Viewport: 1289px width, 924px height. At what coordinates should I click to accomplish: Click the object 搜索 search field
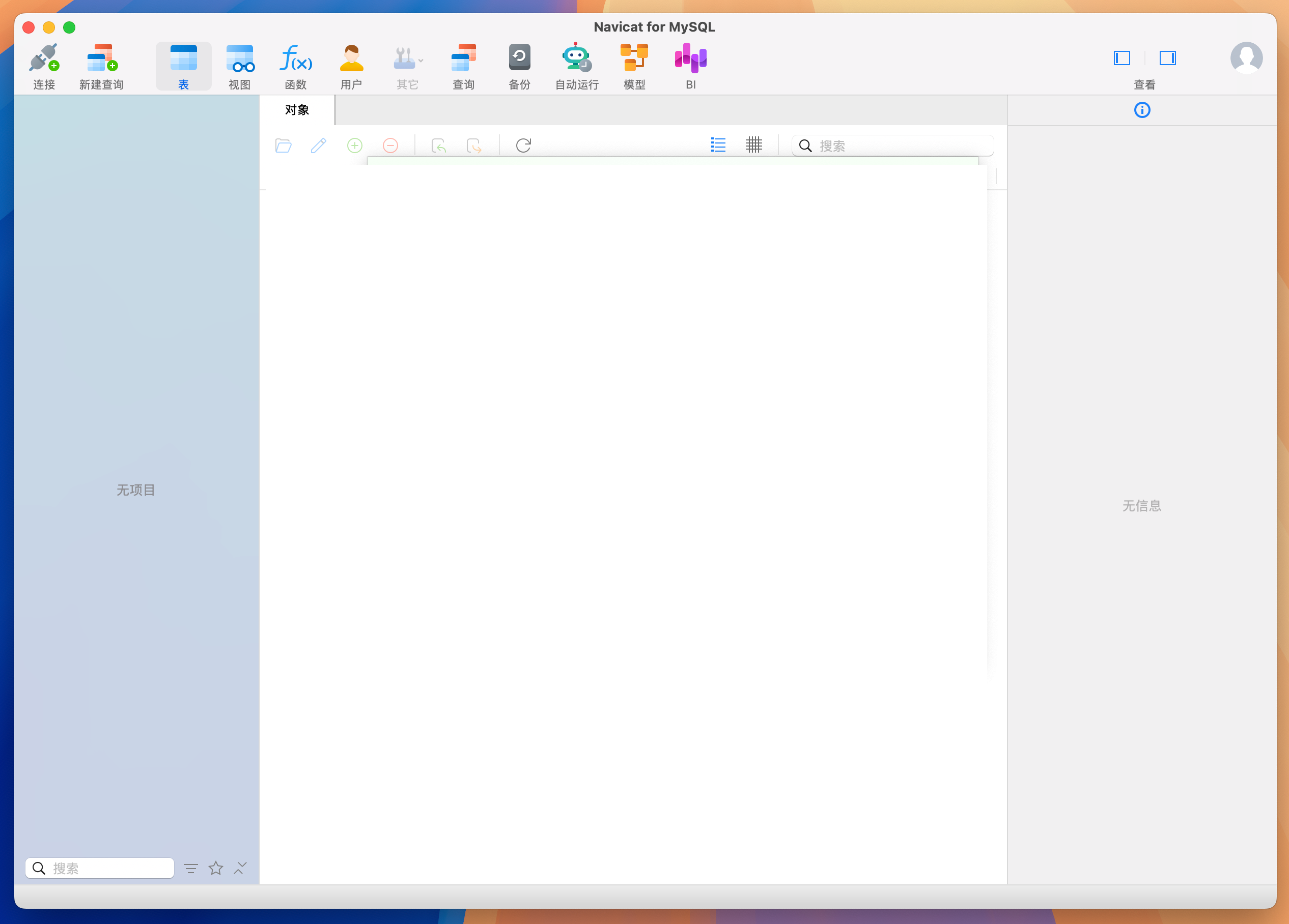(x=893, y=146)
